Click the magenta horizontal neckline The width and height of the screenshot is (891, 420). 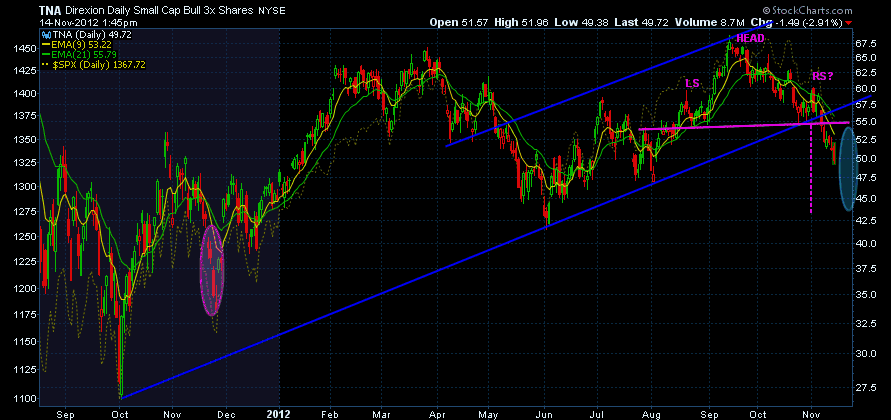(744, 126)
